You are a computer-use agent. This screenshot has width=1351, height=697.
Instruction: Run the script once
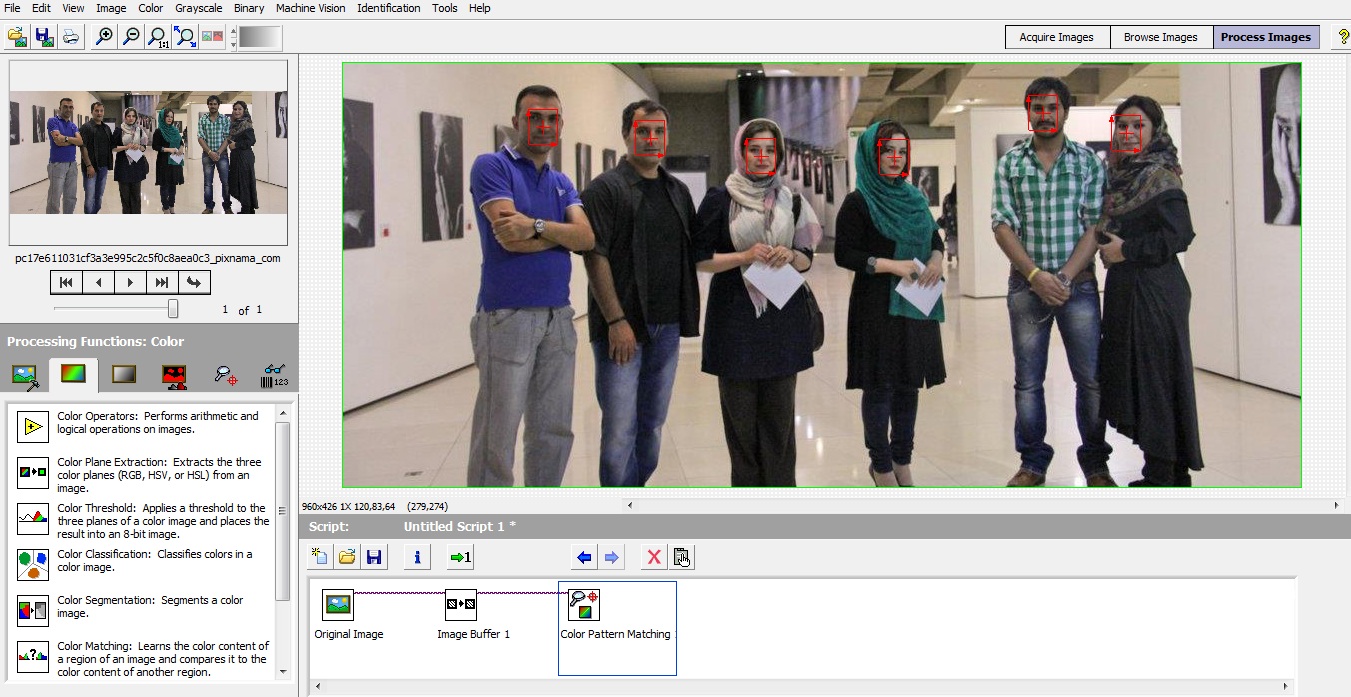pos(460,557)
